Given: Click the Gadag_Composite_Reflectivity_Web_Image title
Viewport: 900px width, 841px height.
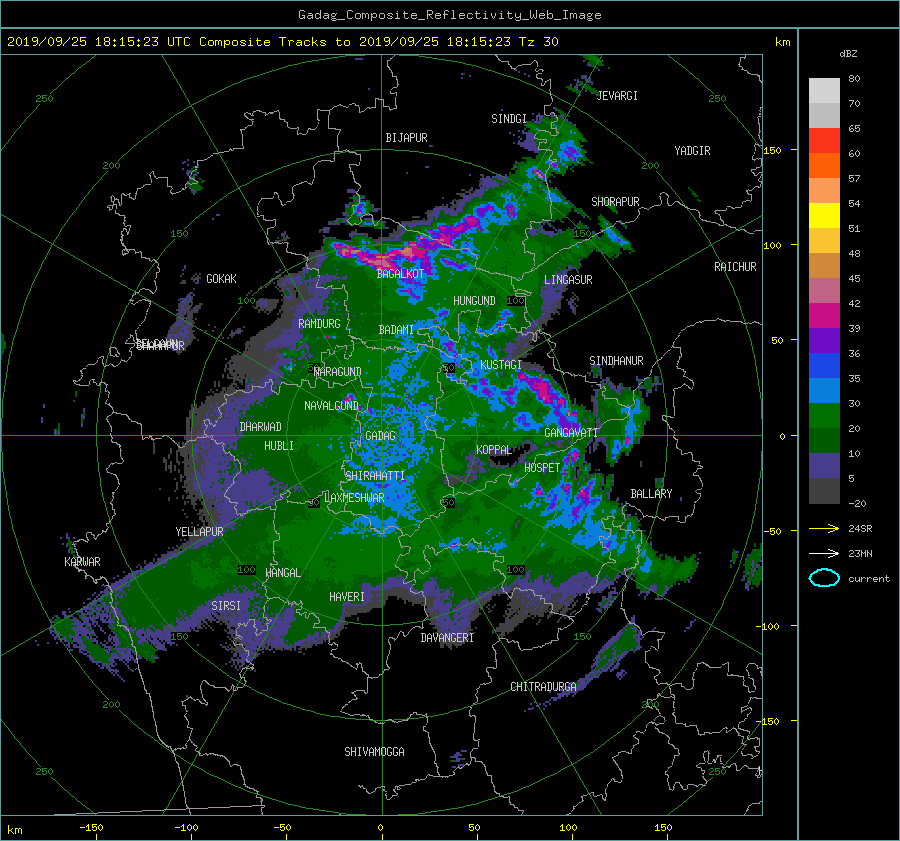Looking at the screenshot, I should (x=449, y=15).
